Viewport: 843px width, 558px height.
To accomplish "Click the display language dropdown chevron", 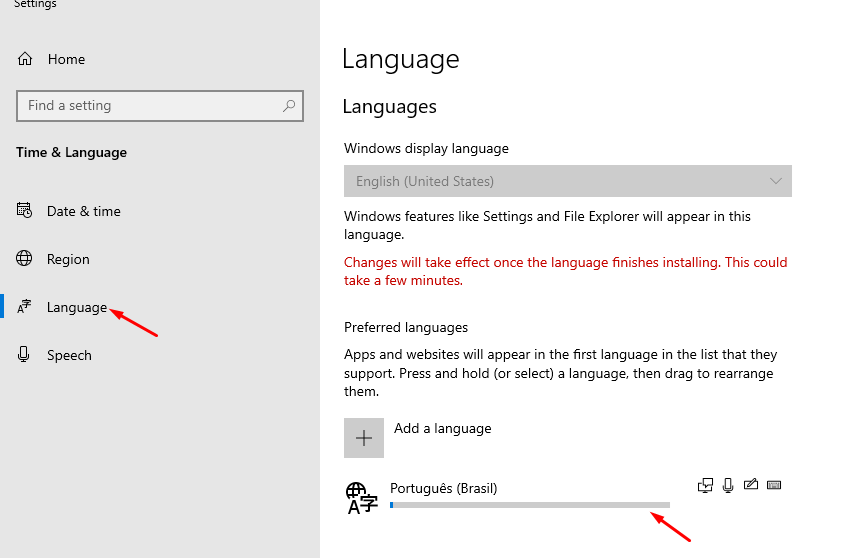I will click(776, 181).
